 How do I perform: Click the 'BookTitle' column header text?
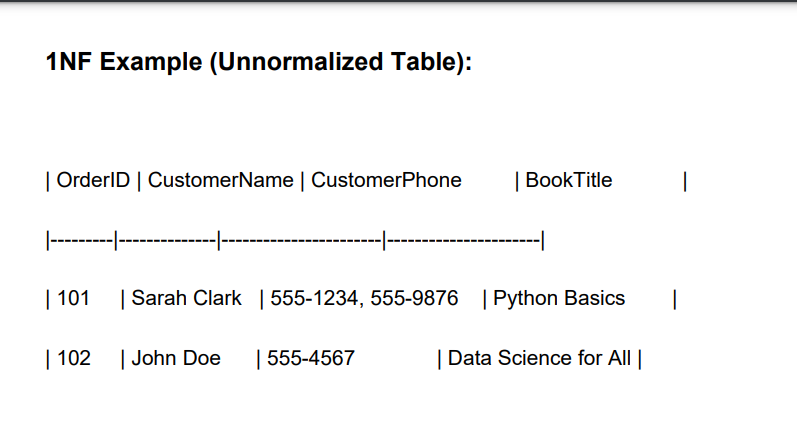click(x=569, y=180)
